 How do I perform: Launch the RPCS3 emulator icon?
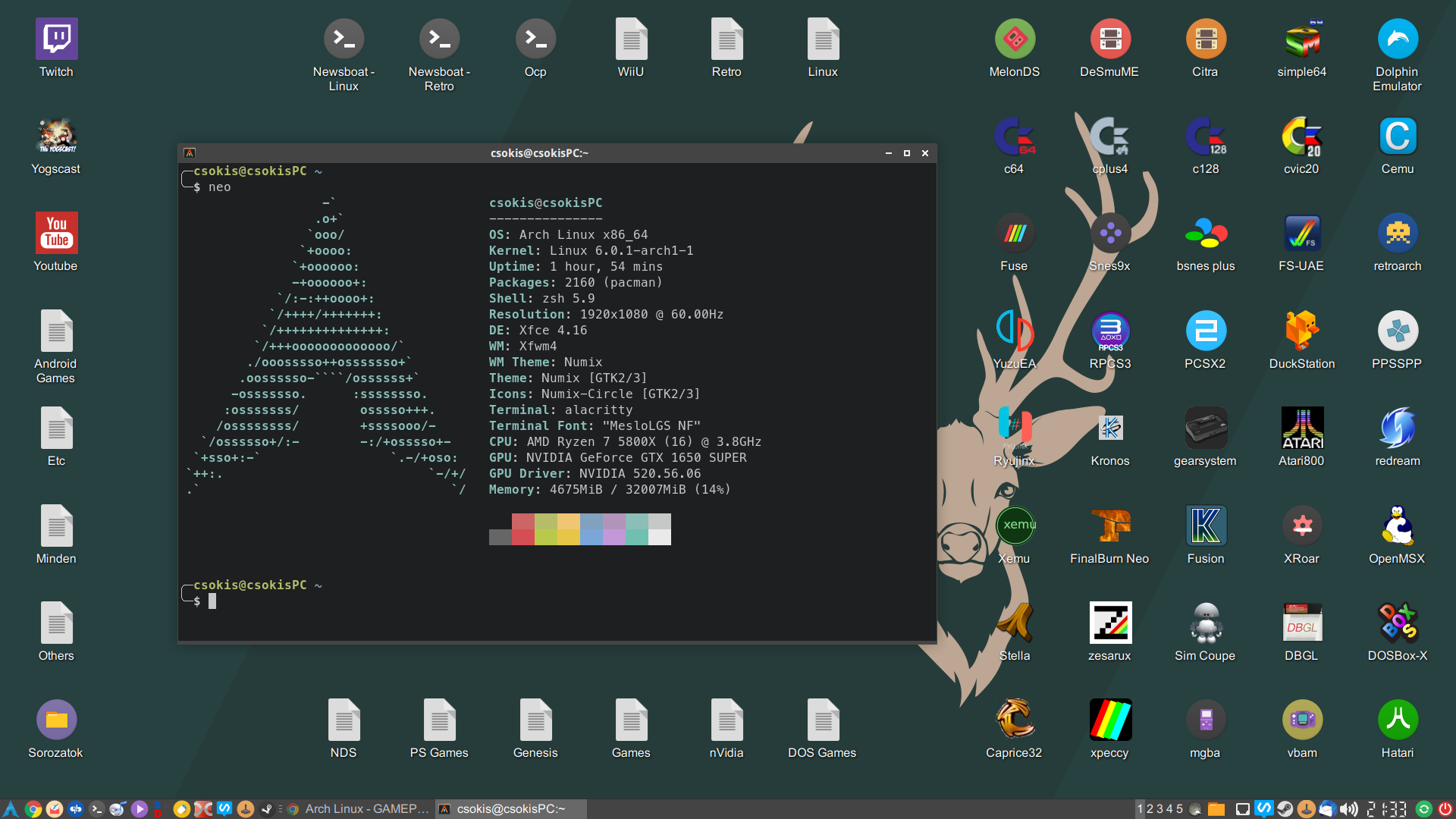(1110, 331)
